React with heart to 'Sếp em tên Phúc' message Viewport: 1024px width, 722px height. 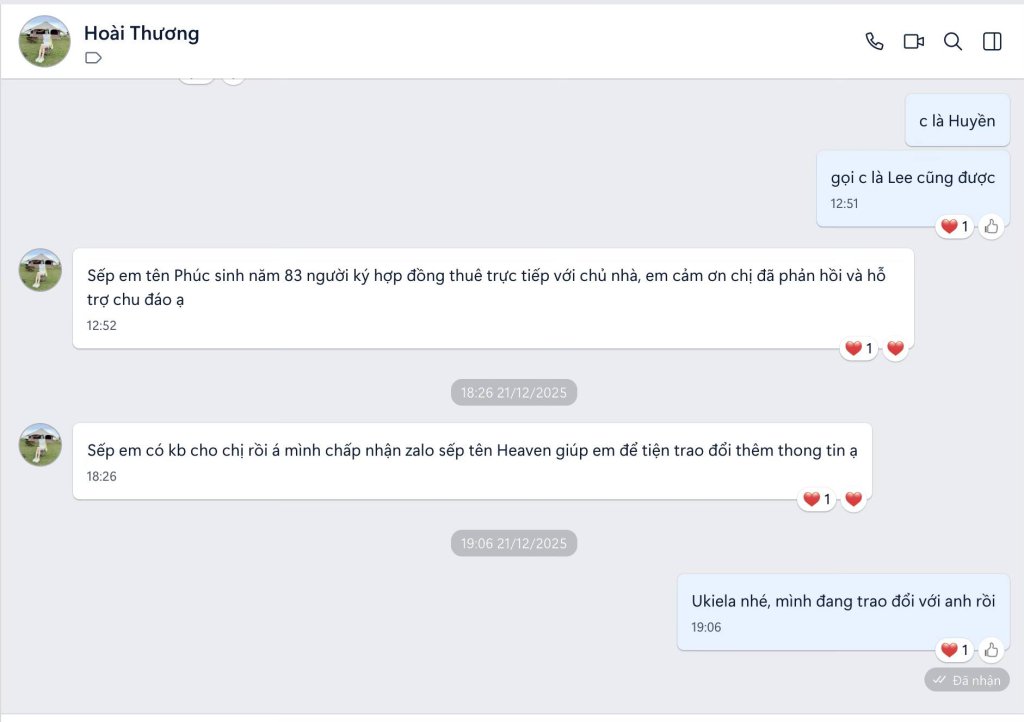click(895, 349)
